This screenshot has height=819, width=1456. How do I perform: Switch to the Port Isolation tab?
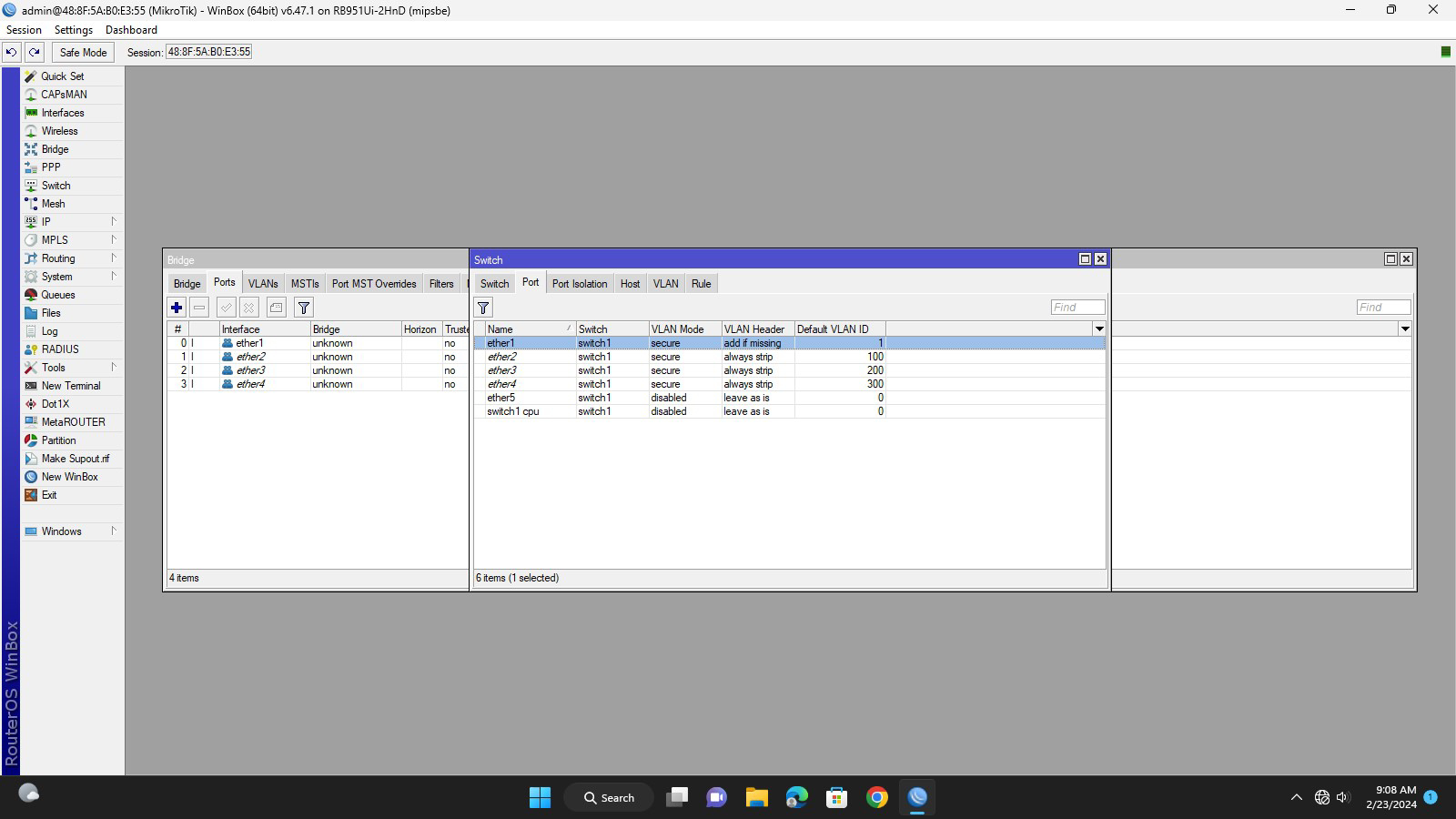(x=580, y=284)
